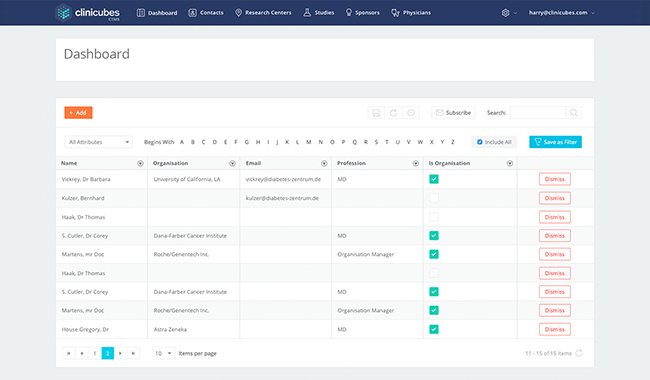
Task: Open the Physicians nav item
Action: tap(411, 13)
